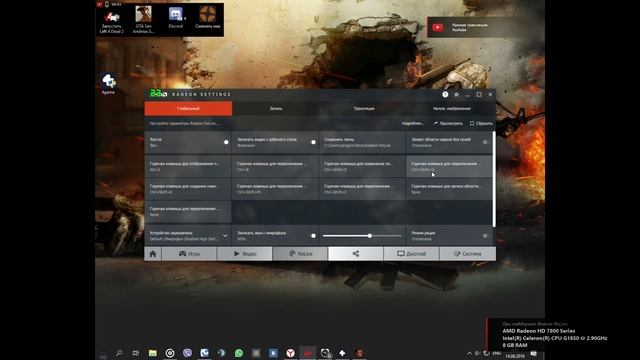The image size is (640, 360).
Task: Click the Radeon Settings taskbar icon
Action: 308,353
